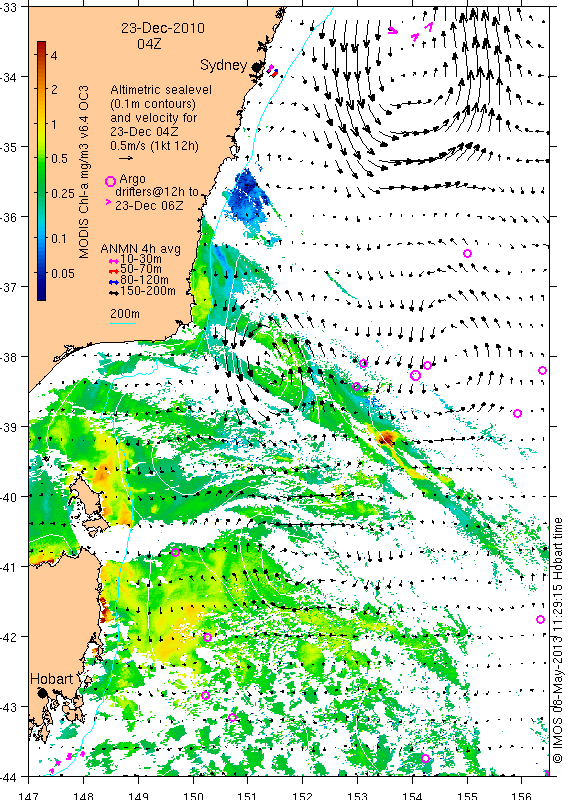
Task: Click the dark blue bottom of the colorbar
Action: [x=41, y=295]
